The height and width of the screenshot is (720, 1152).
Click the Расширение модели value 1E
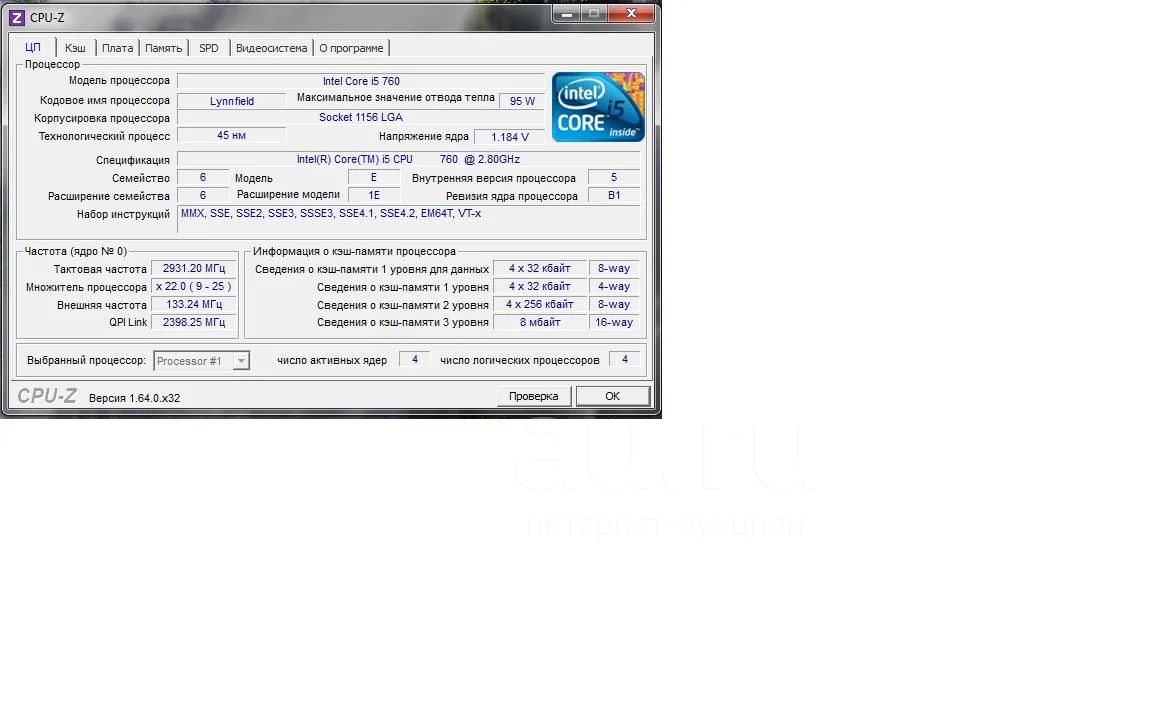(374, 195)
